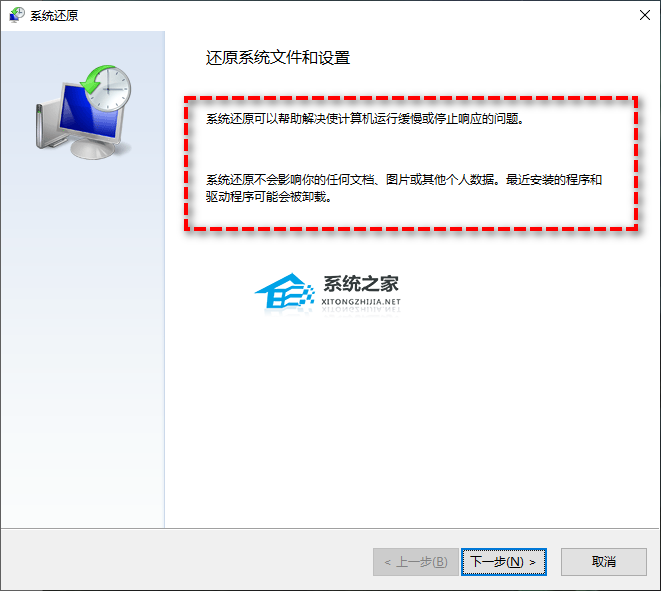Close the 系统还原 dialog window
The image size is (661, 591).
click(645, 15)
